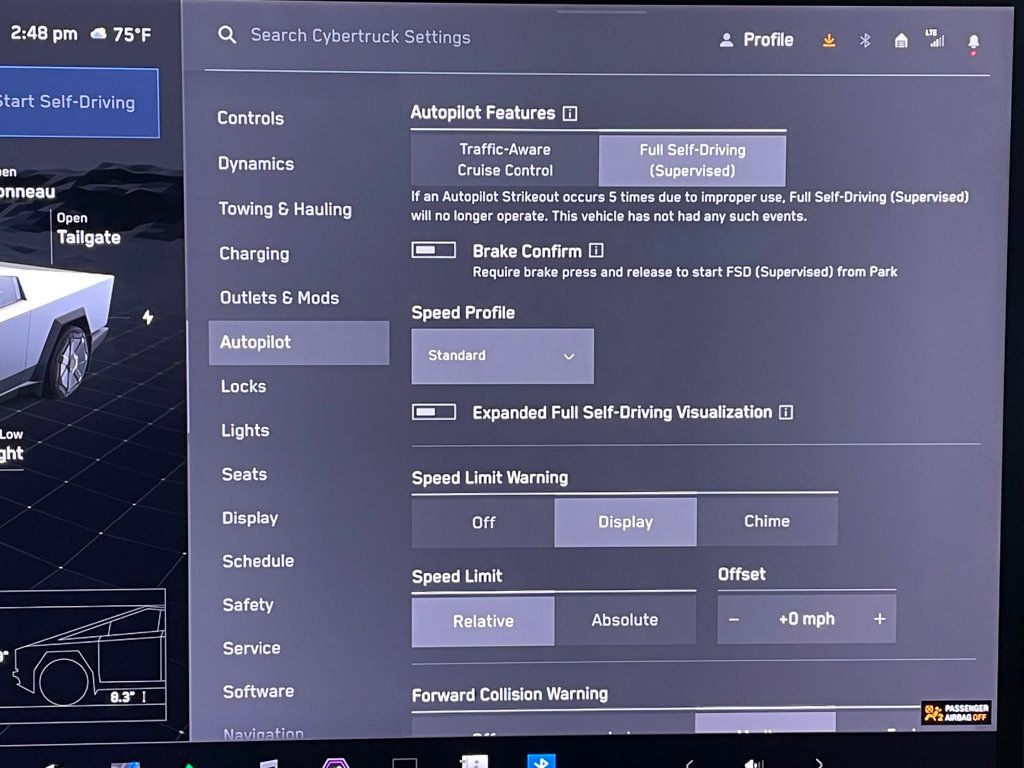Click the search magnifier icon
Image resolution: width=1024 pixels, height=768 pixels.
pos(227,35)
